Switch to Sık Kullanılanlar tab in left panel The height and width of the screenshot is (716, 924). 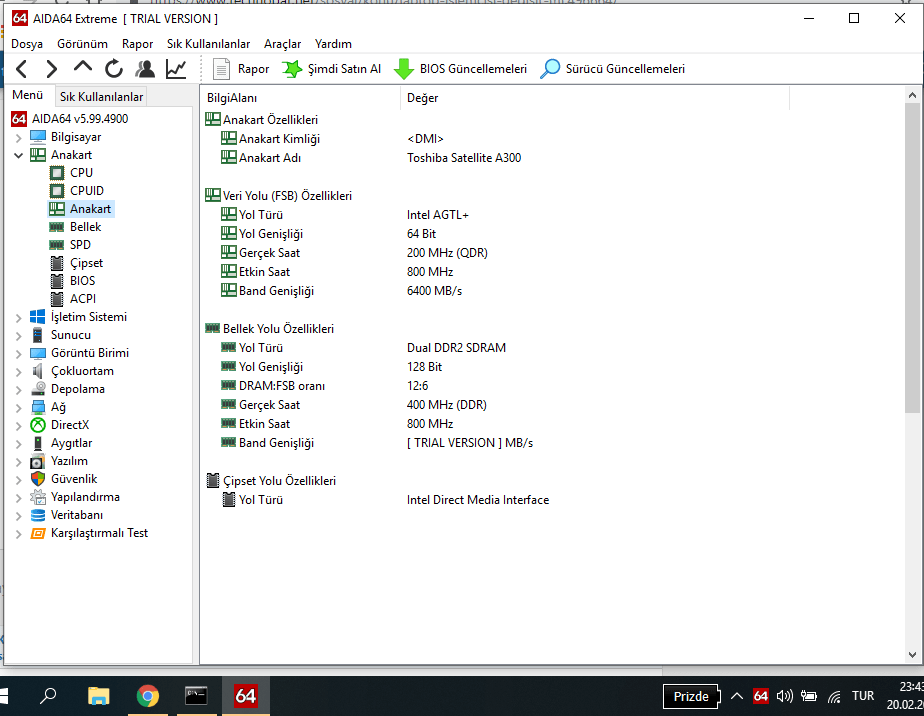[x=101, y=97]
